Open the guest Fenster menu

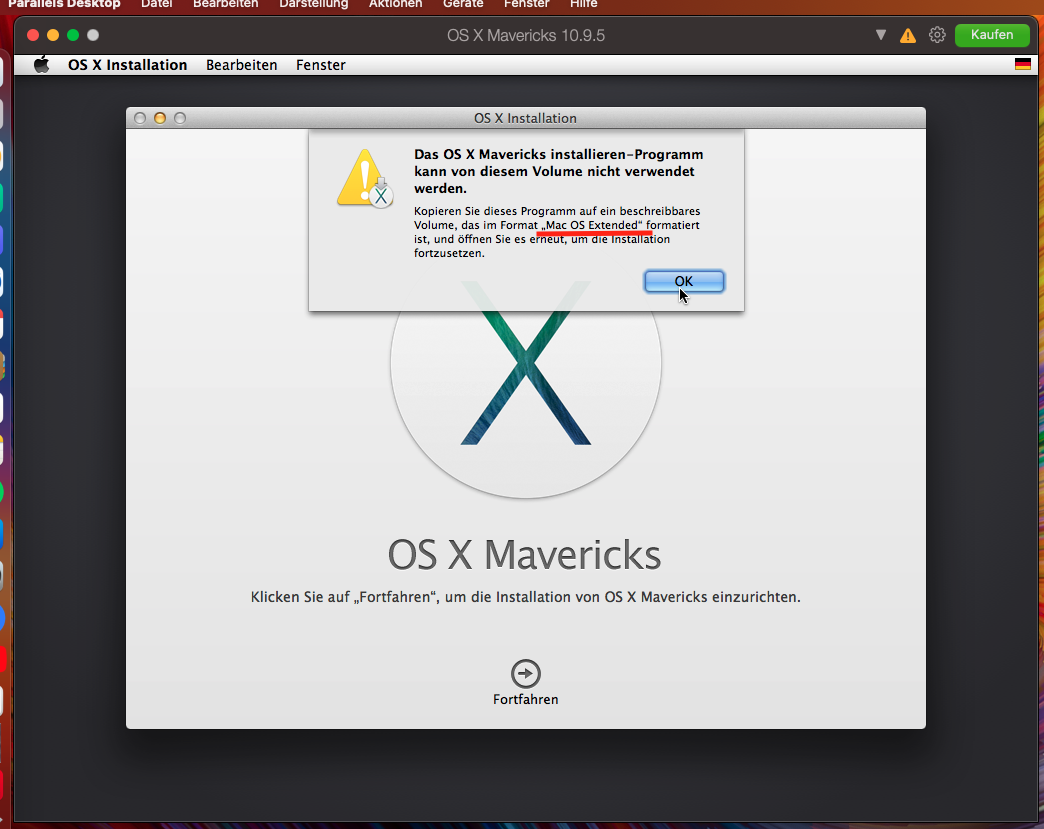321,65
